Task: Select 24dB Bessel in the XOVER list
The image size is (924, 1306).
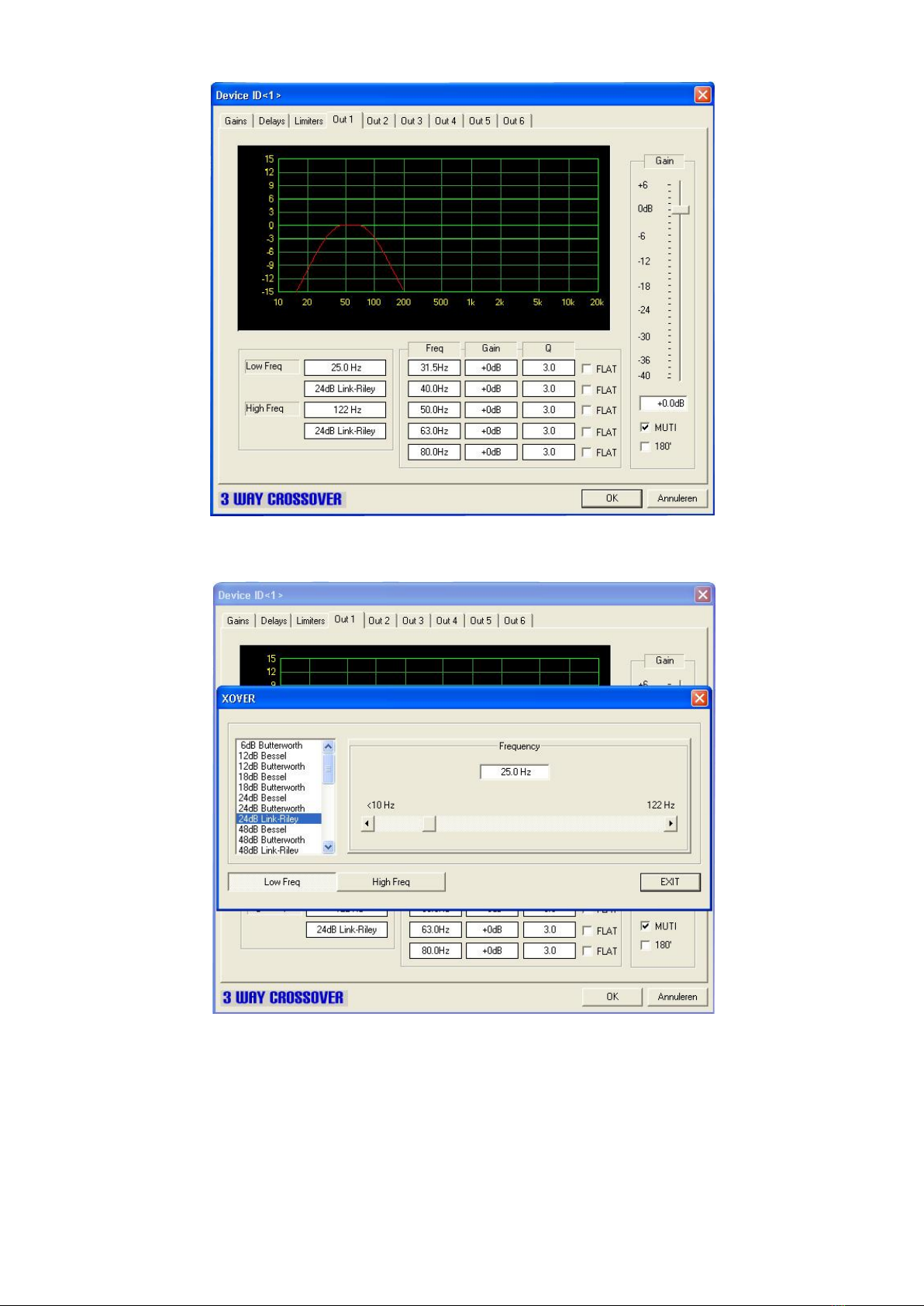Action: point(278,798)
